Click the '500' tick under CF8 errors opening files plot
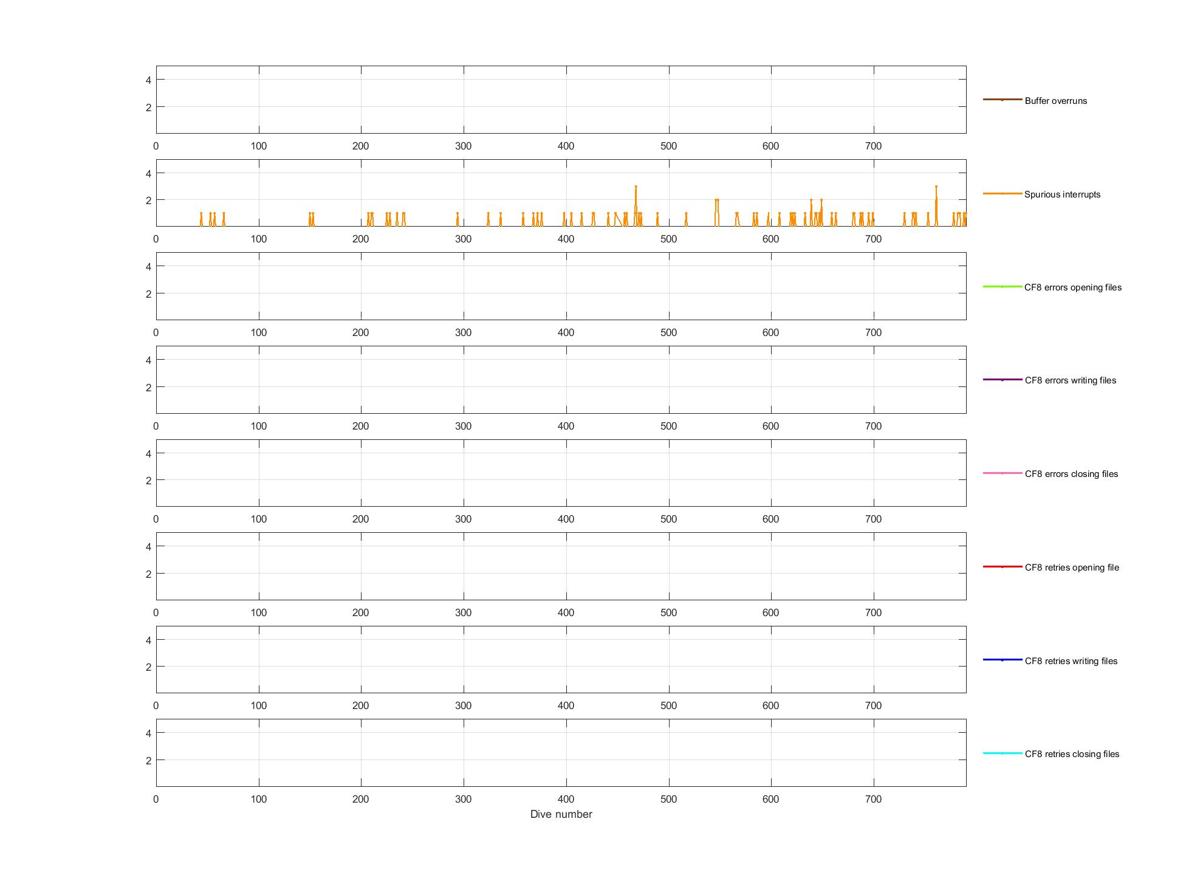 (x=668, y=332)
